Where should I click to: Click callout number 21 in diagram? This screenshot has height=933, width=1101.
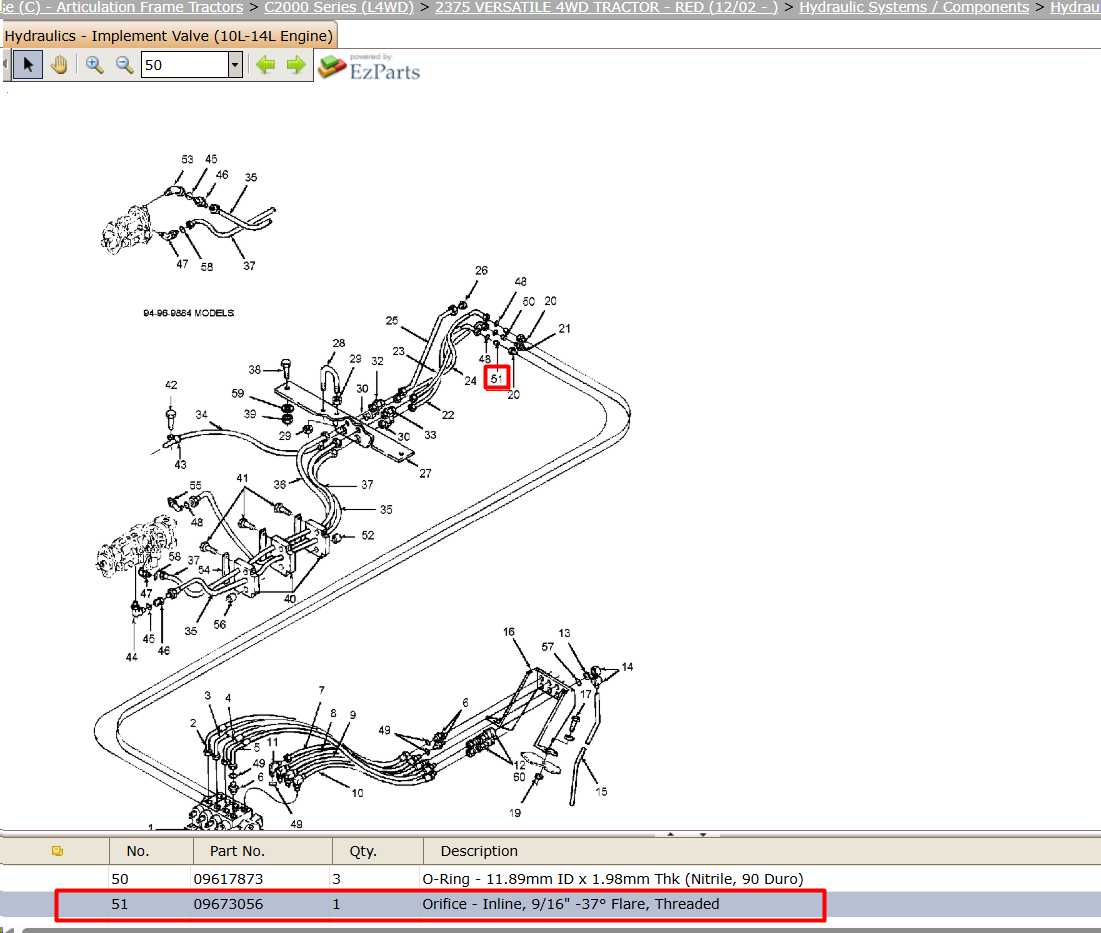pos(565,329)
